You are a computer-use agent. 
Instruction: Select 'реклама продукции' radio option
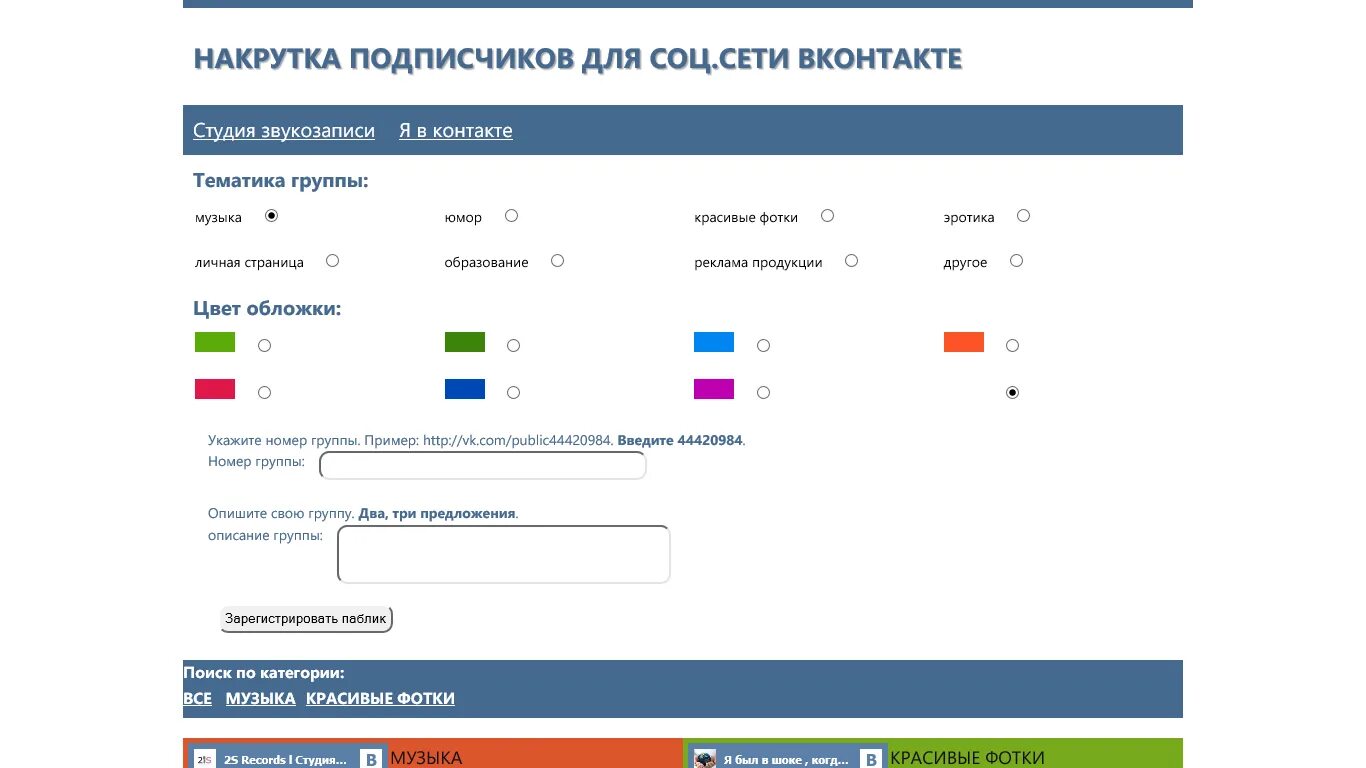tap(851, 261)
